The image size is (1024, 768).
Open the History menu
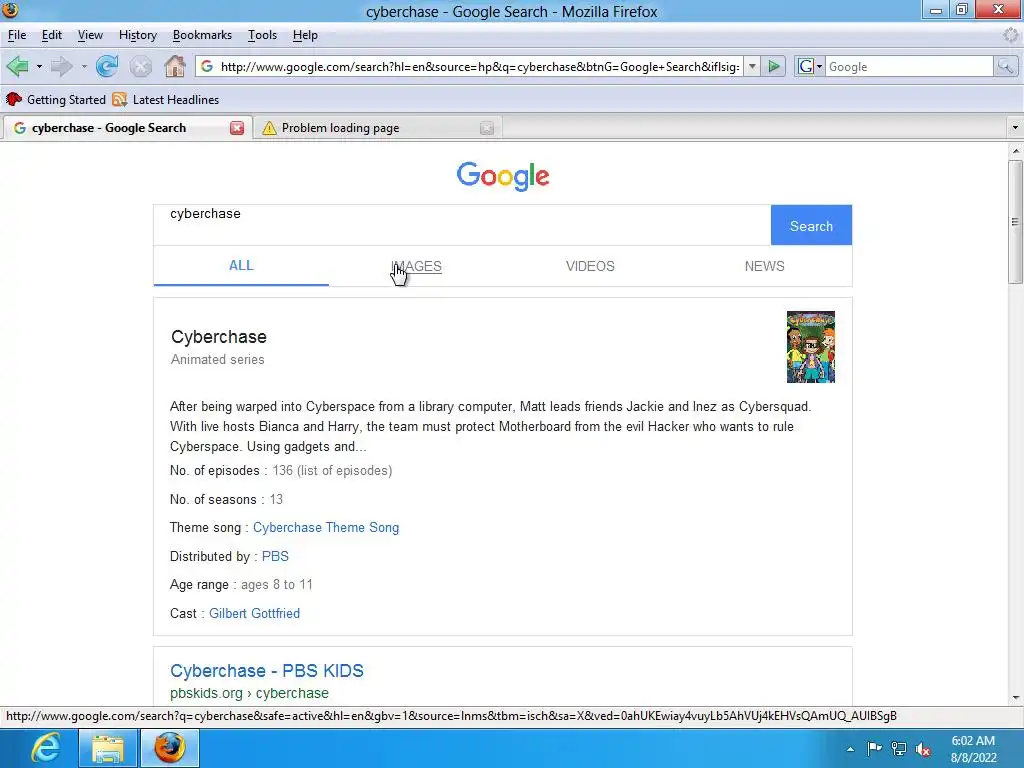pyautogui.click(x=138, y=35)
